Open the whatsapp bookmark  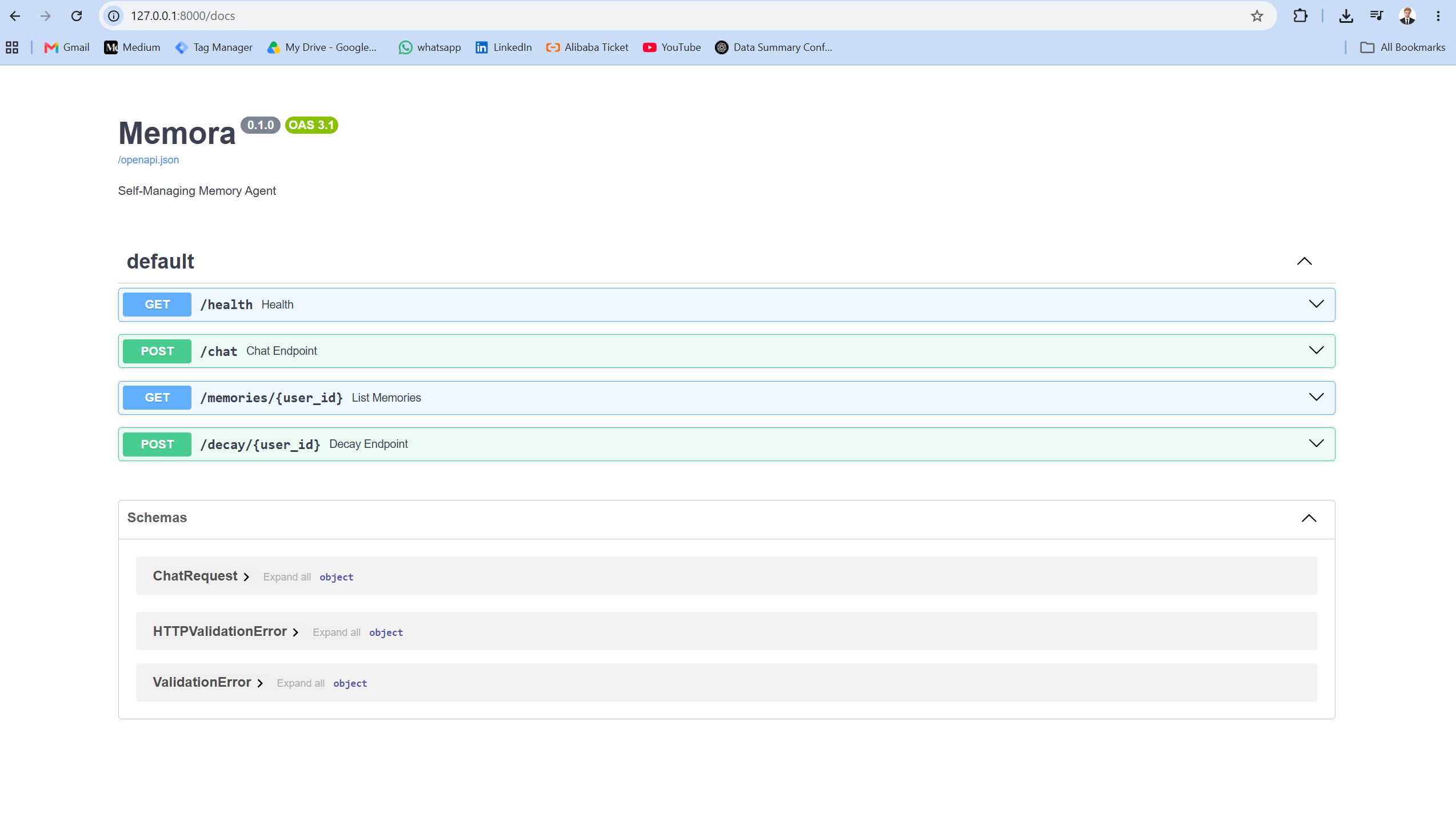point(430,47)
